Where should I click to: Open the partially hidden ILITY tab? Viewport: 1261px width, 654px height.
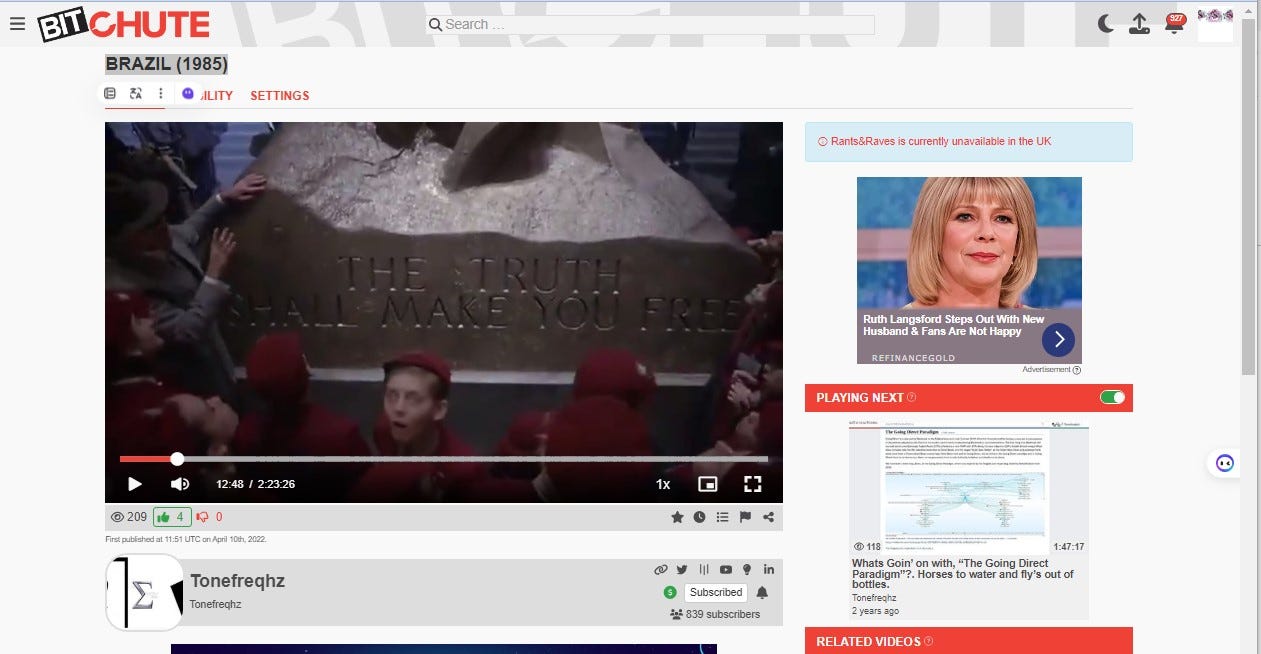click(x=216, y=96)
